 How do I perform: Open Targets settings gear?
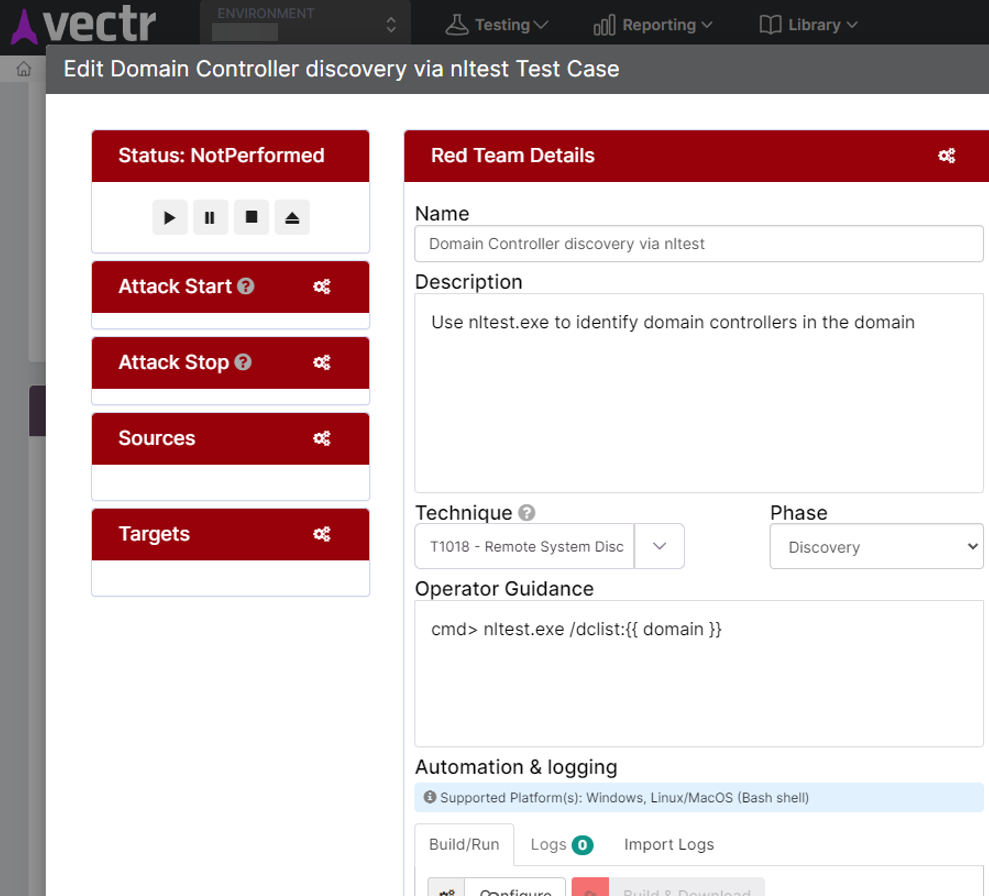(322, 534)
